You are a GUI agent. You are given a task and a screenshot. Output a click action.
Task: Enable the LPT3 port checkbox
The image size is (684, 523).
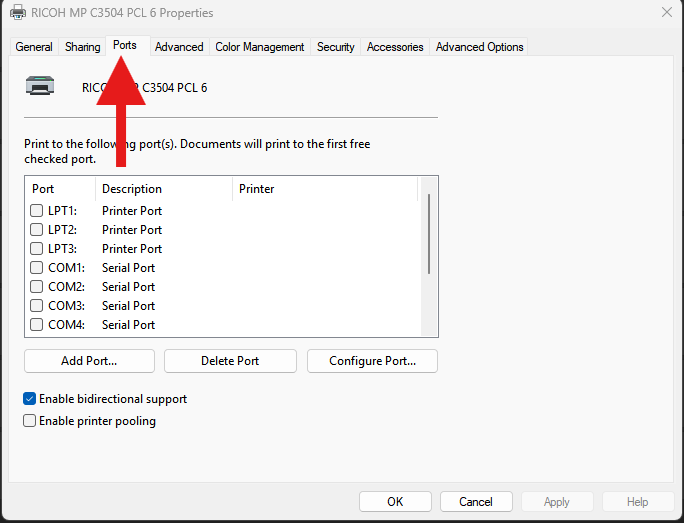pyautogui.click(x=37, y=249)
